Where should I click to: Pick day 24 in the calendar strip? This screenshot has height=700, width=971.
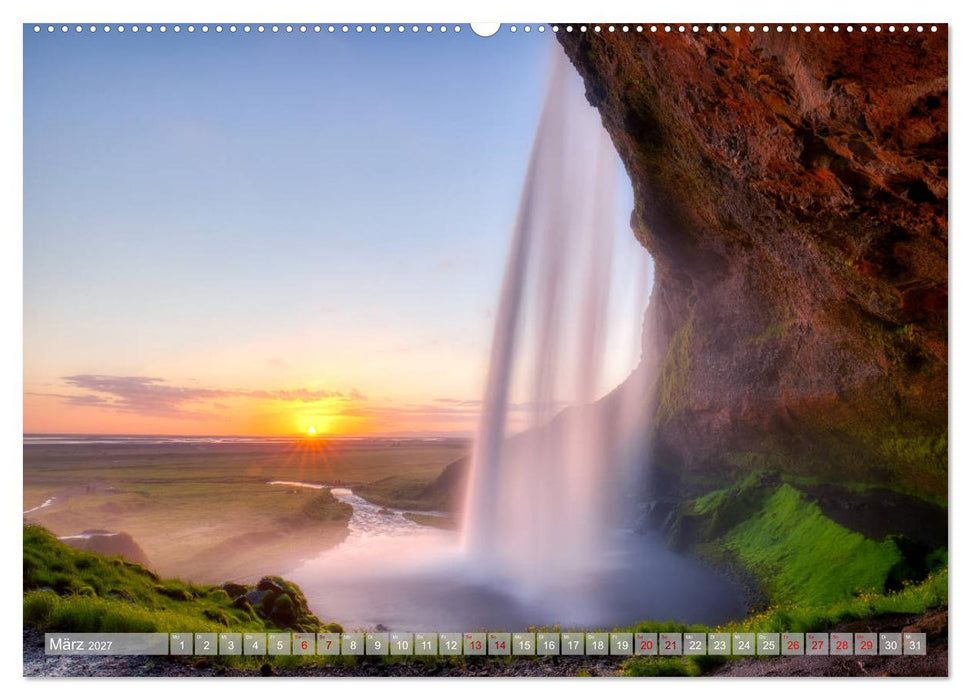click(x=744, y=644)
